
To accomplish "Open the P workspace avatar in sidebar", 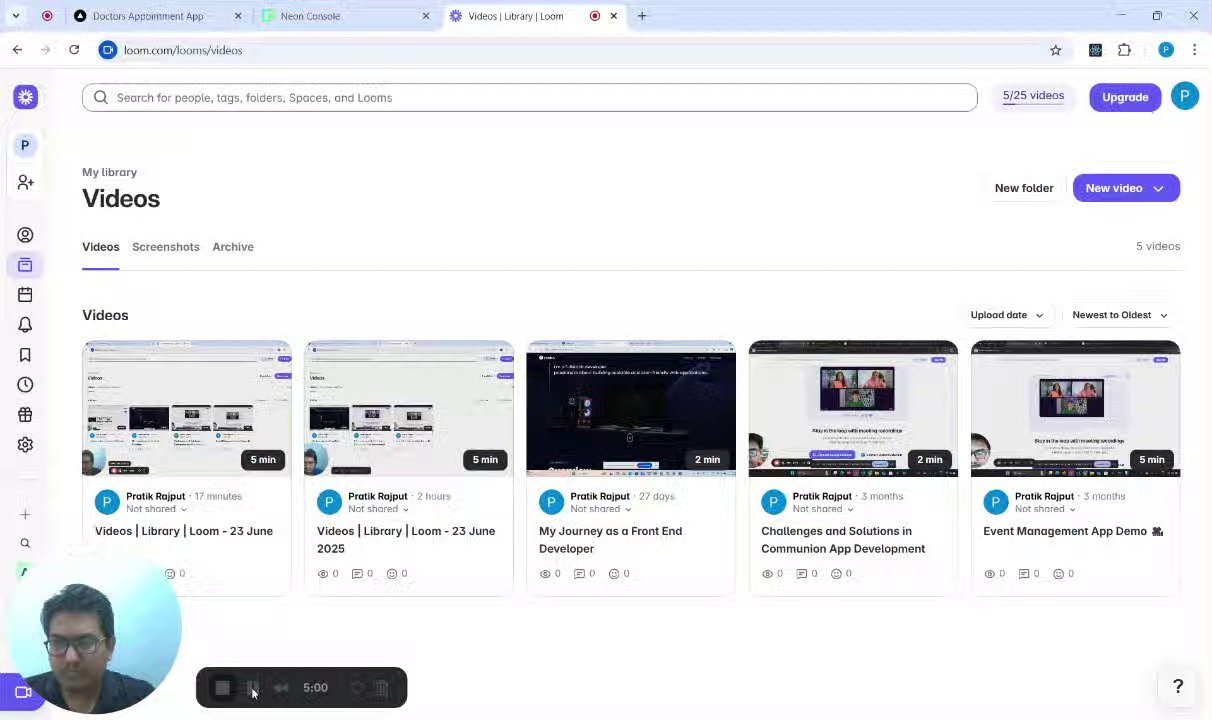I will click(25, 146).
